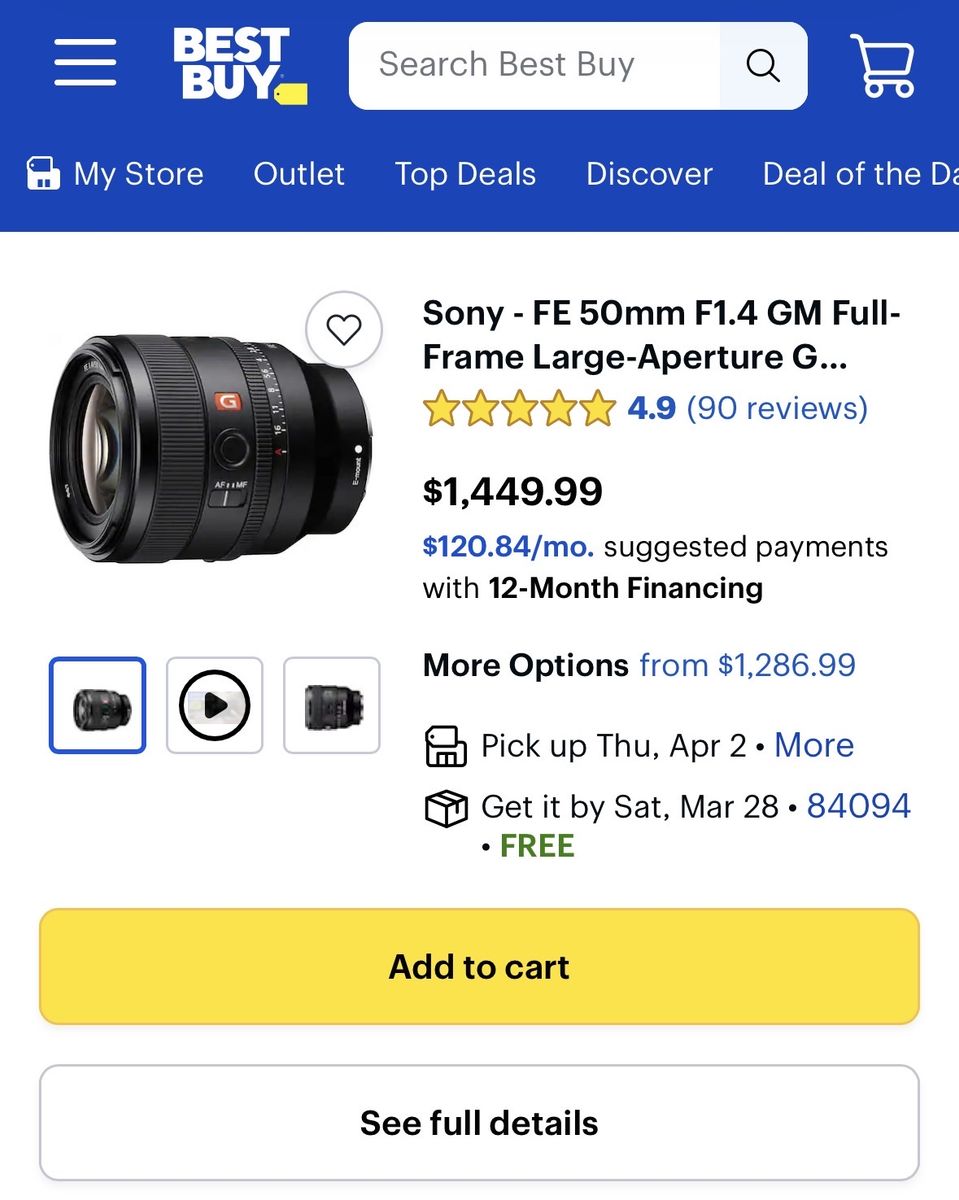Type in the Search Best Buy field
The height and width of the screenshot is (1200, 959).
[535, 65]
